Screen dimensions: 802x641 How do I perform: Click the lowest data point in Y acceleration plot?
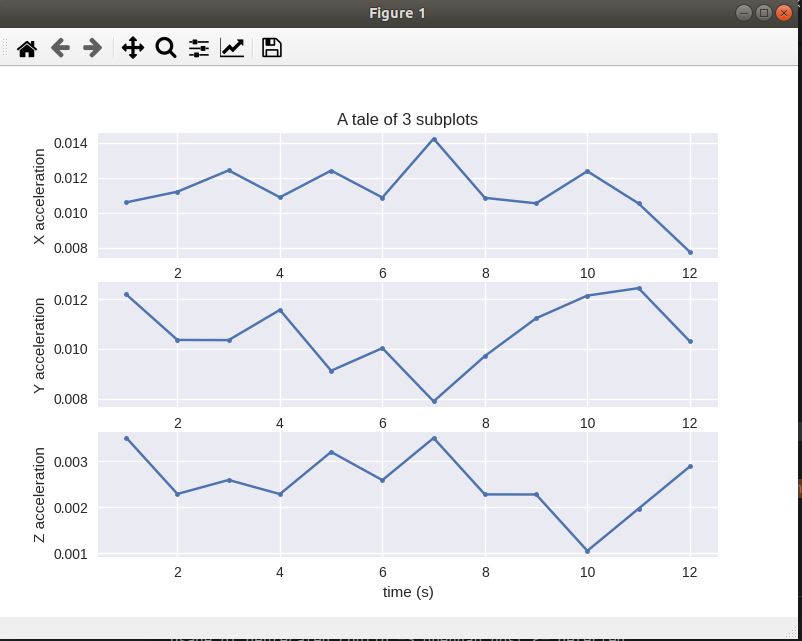point(434,402)
